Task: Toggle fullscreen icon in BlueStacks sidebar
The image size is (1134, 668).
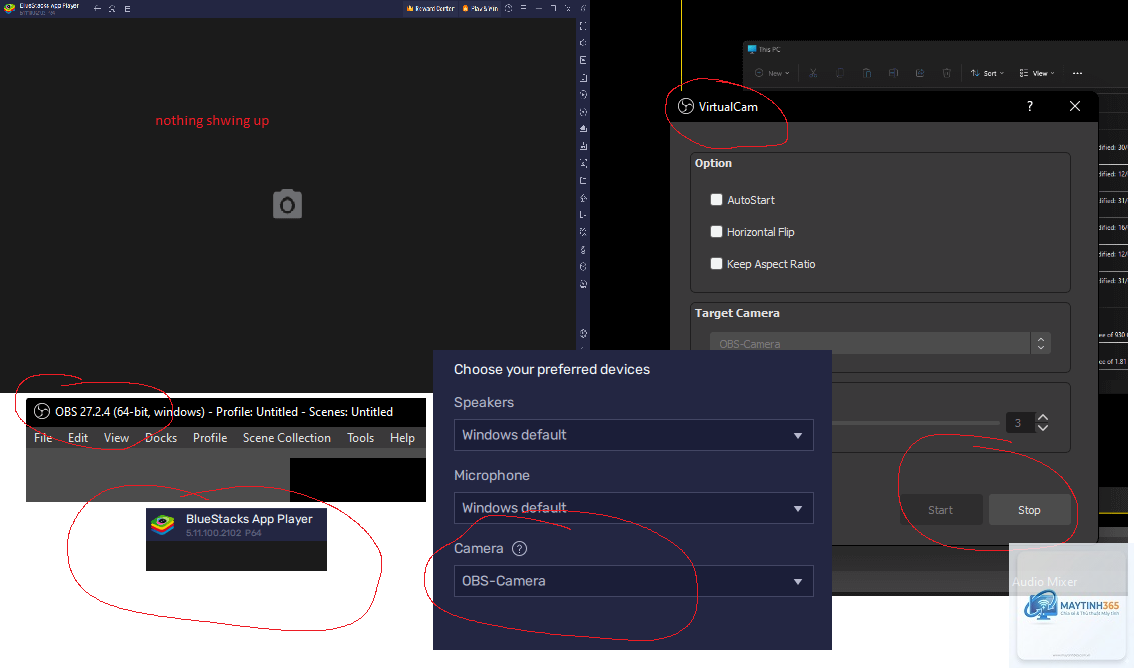Action: click(x=583, y=25)
